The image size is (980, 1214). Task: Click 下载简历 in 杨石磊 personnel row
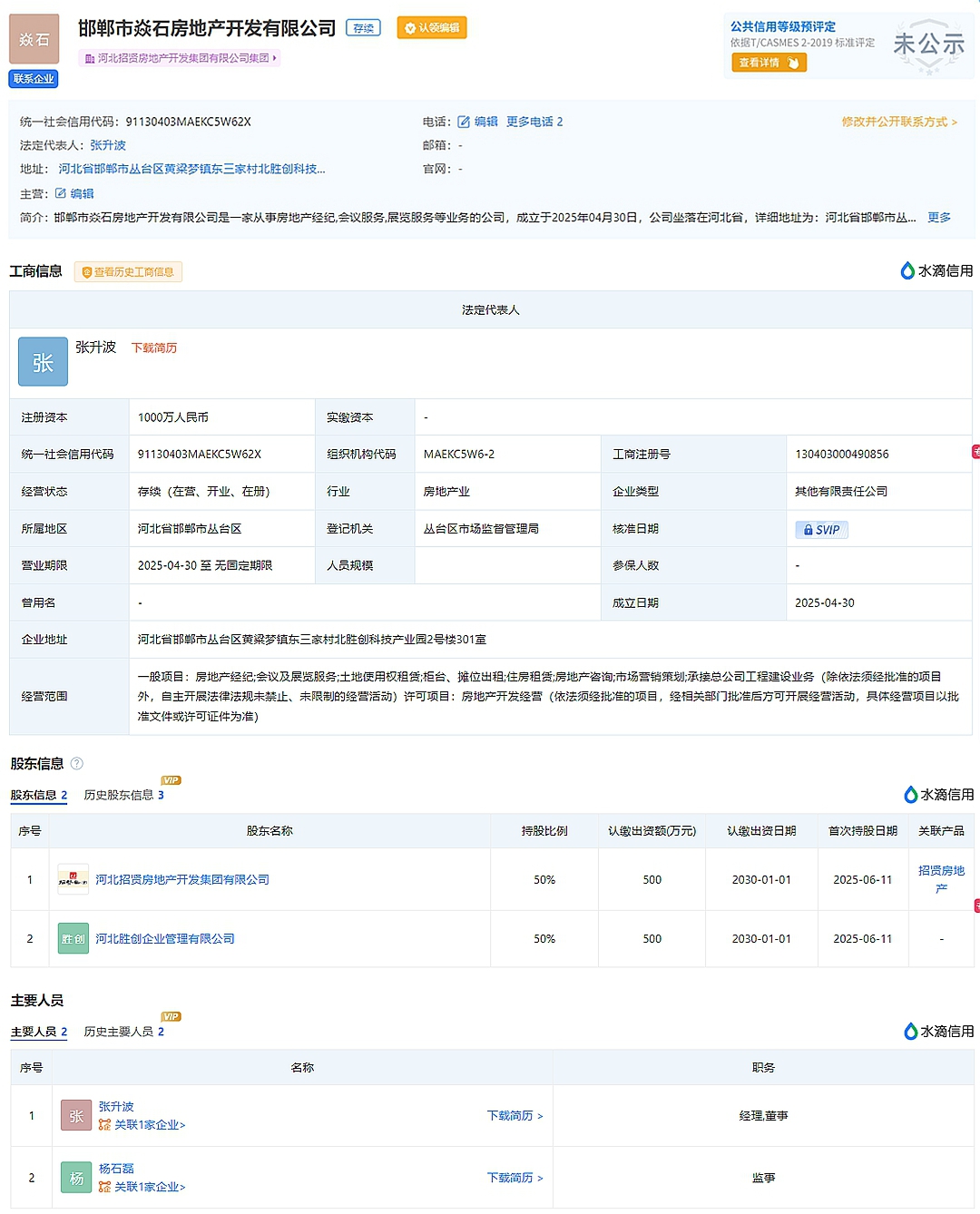[514, 1178]
